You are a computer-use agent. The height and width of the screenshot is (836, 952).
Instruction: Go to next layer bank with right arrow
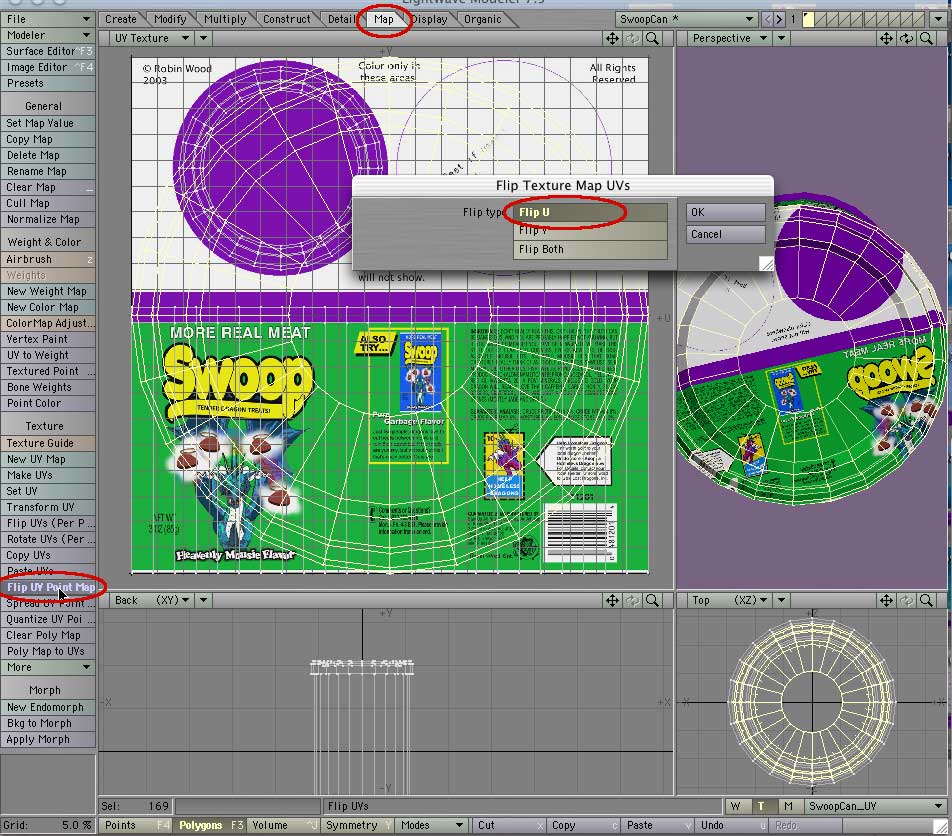click(779, 19)
